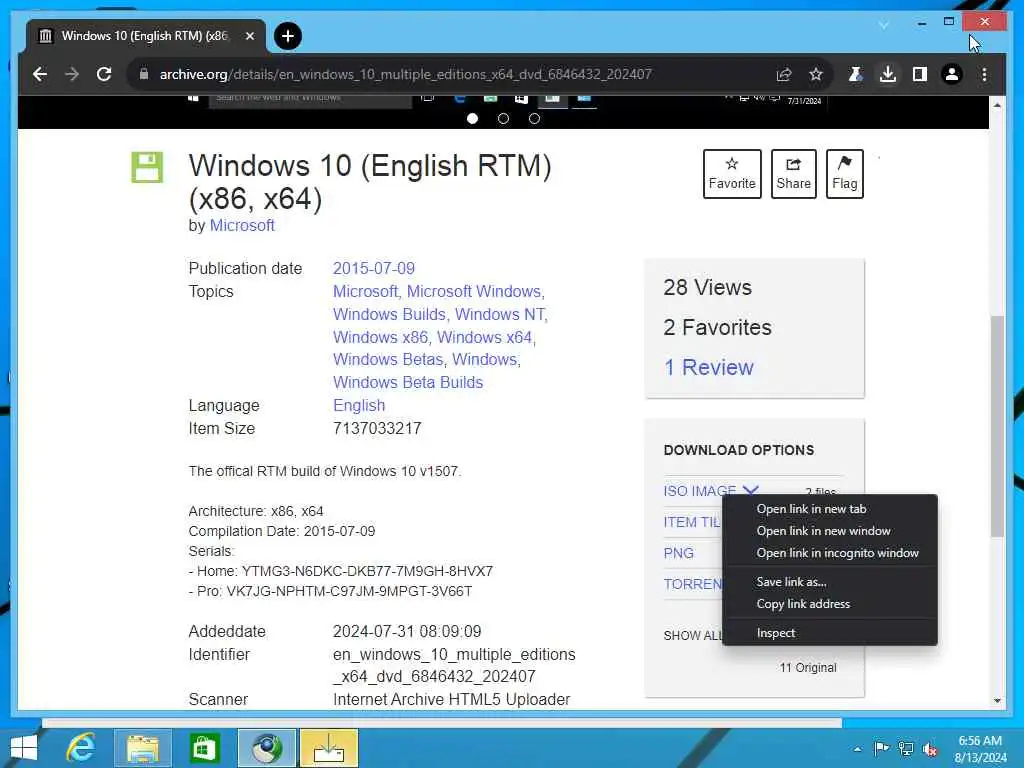
Task: Select third carousel dot indicator
Action: (x=534, y=118)
